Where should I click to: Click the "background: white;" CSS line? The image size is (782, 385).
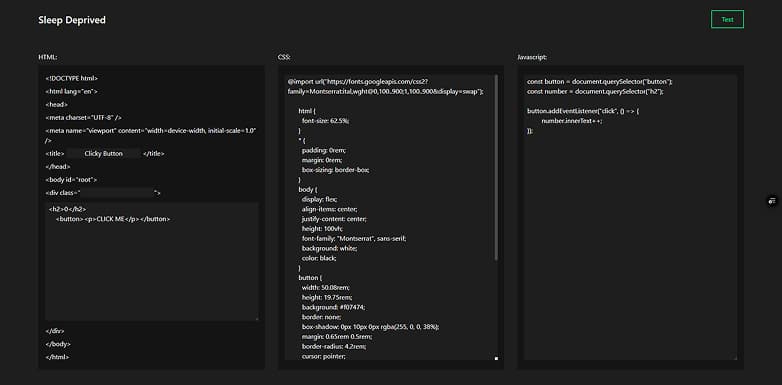coord(330,248)
